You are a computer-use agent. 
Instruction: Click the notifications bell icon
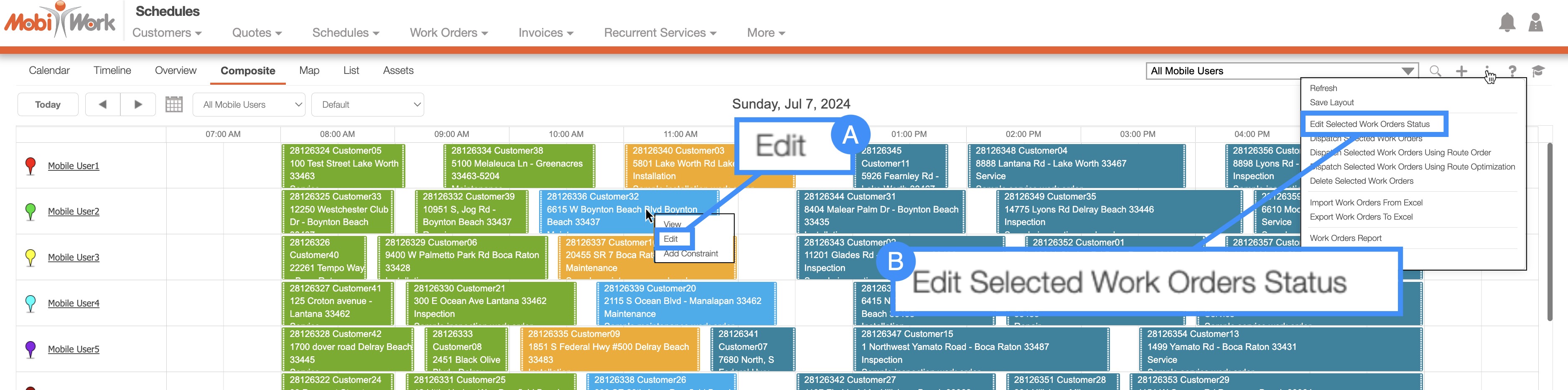1507,23
